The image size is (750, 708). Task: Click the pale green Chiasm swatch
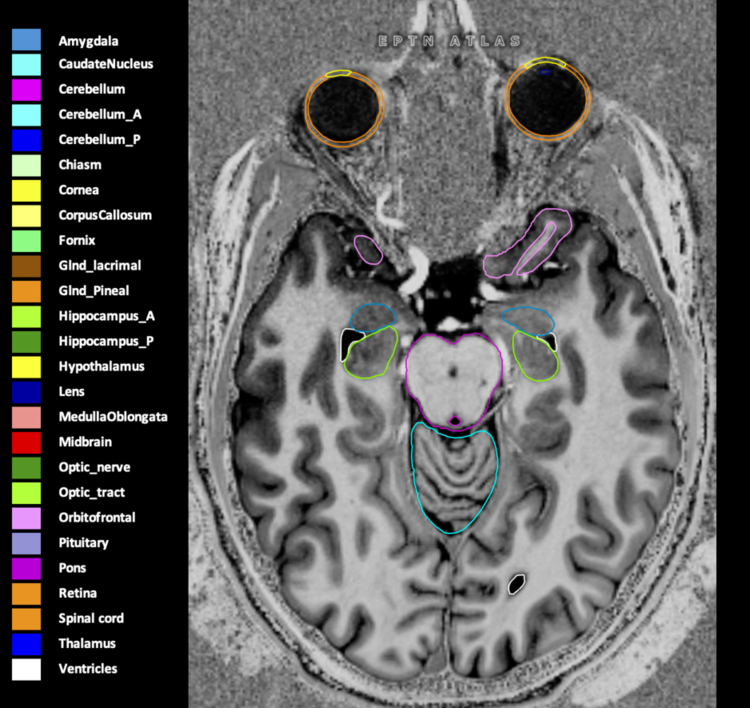coord(26,166)
